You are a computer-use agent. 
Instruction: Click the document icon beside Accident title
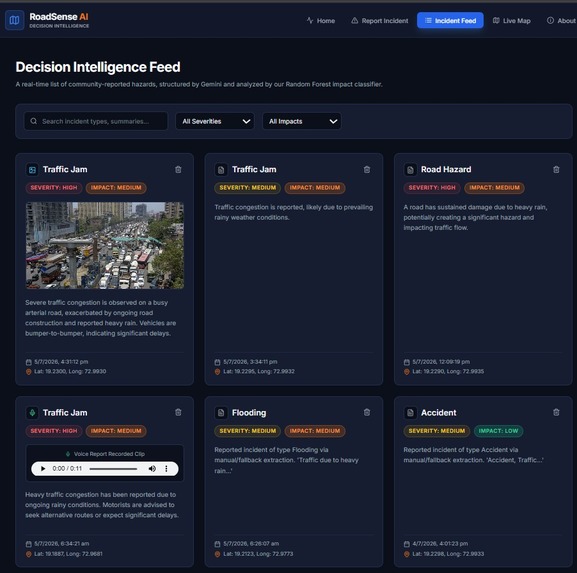click(410, 413)
